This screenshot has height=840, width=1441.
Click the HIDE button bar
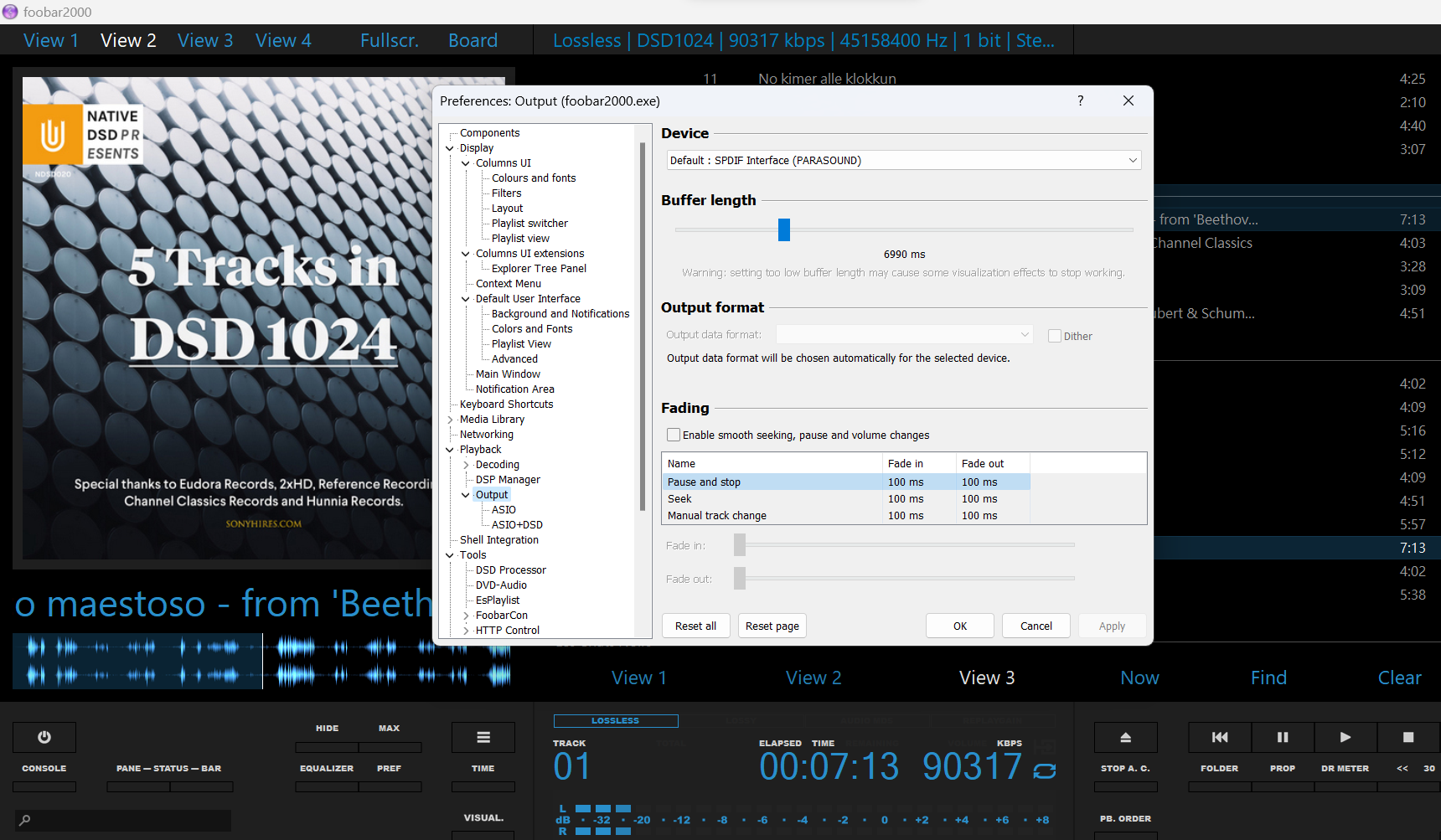[327, 746]
